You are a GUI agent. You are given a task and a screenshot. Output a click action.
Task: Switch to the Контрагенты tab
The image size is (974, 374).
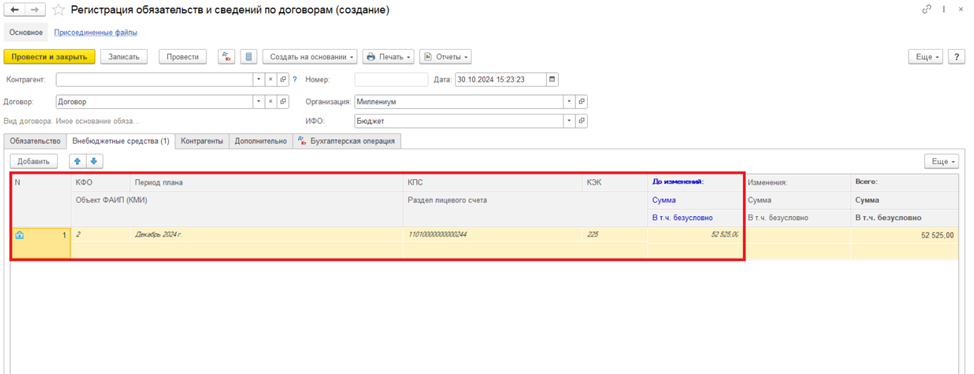click(x=202, y=141)
